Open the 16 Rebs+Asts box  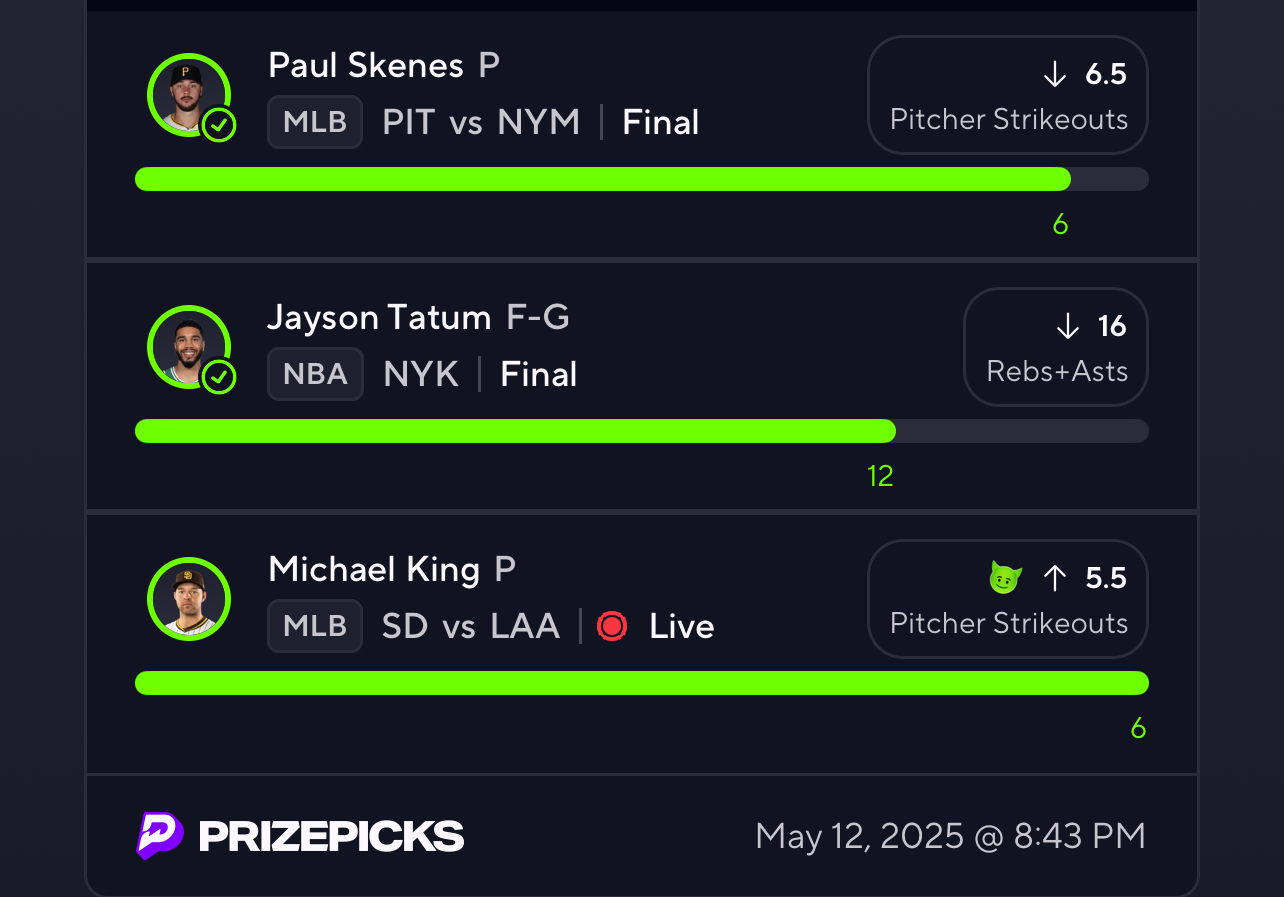(x=1056, y=347)
